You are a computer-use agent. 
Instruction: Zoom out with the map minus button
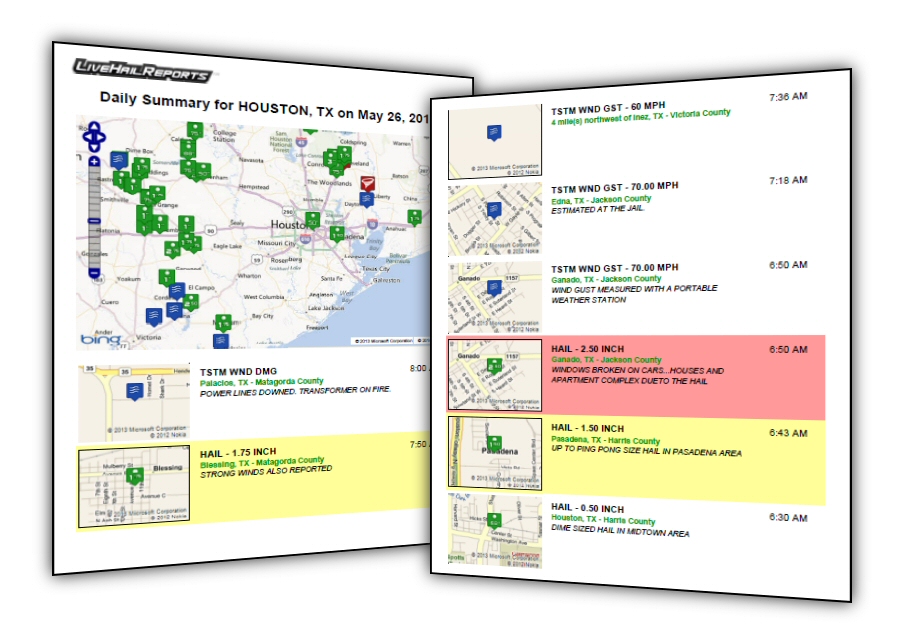(94, 272)
